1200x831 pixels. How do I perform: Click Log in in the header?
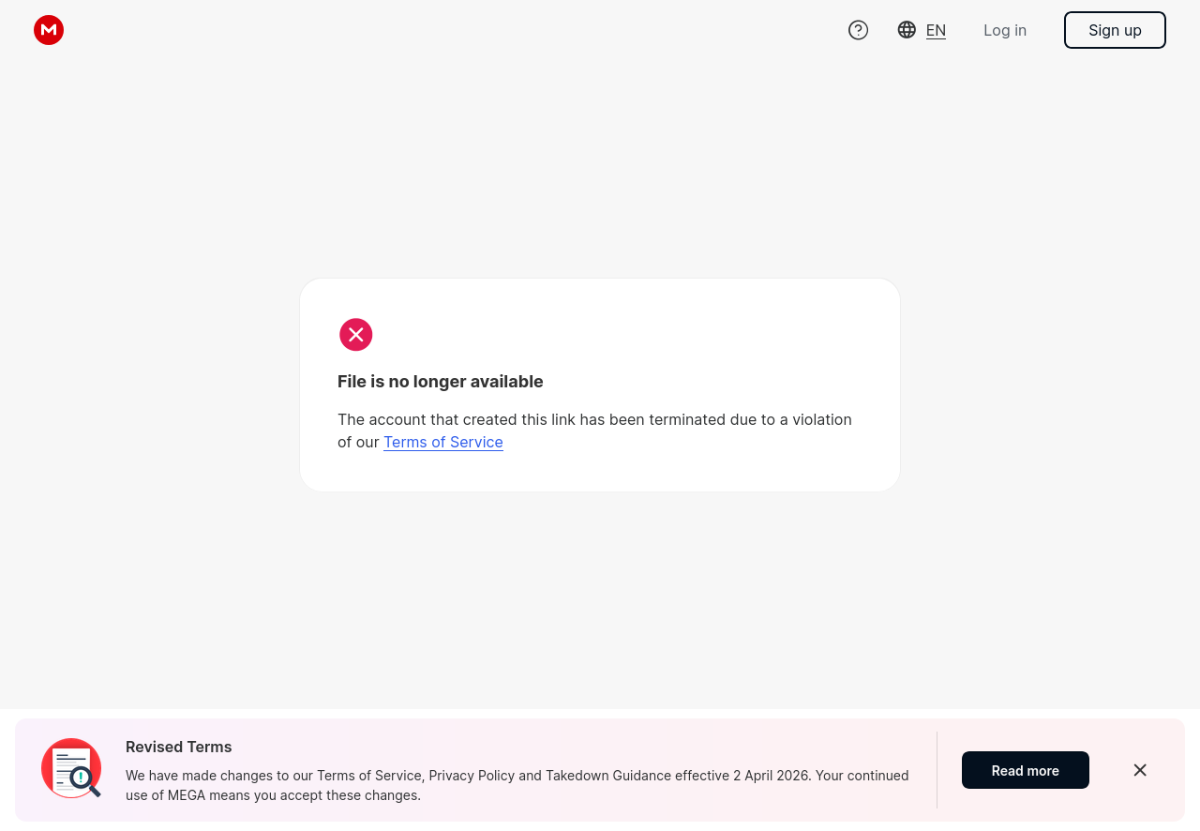click(x=1005, y=30)
